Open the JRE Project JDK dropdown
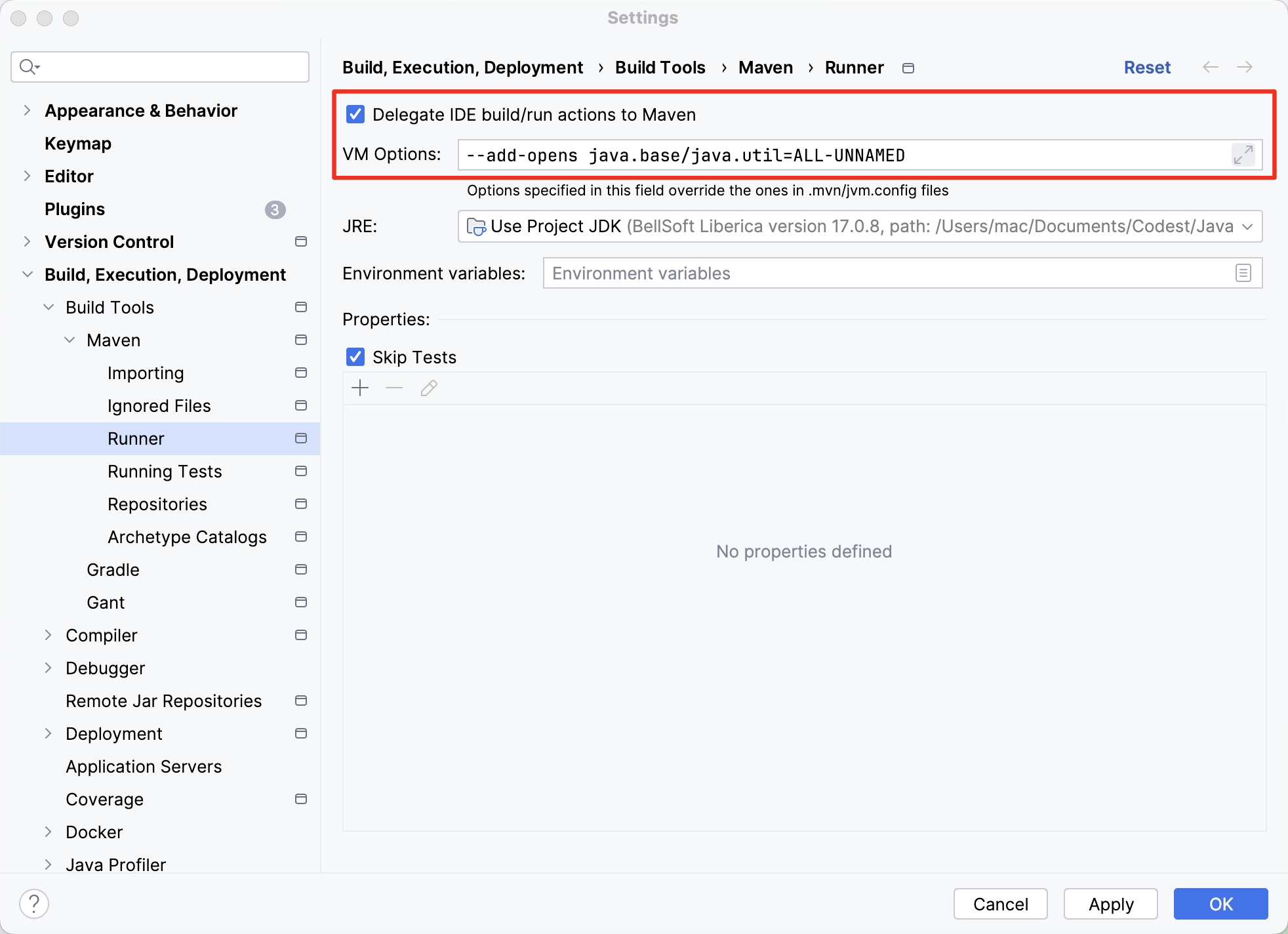Screen dimensions: 1288x934 860,226
